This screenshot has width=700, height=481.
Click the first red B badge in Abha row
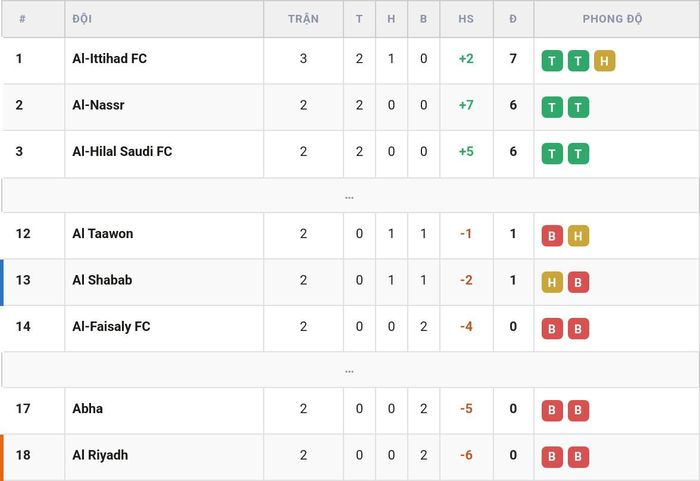click(552, 411)
